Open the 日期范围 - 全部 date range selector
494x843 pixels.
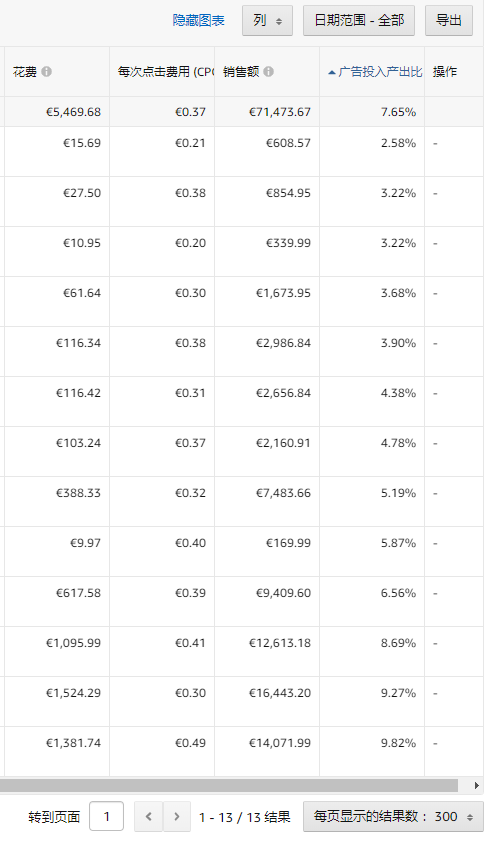pyautogui.click(x=359, y=20)
